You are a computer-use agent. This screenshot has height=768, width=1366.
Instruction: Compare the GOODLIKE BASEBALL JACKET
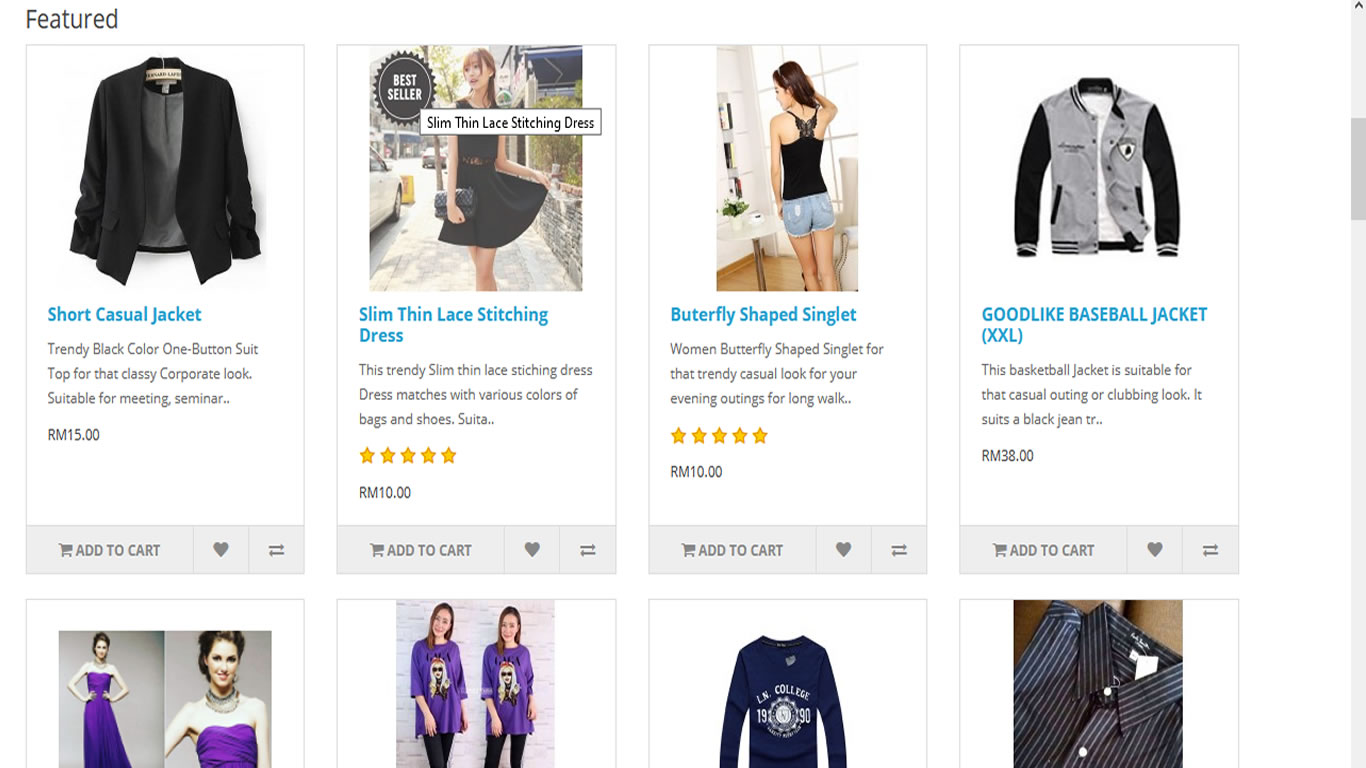pos(1209,549)
